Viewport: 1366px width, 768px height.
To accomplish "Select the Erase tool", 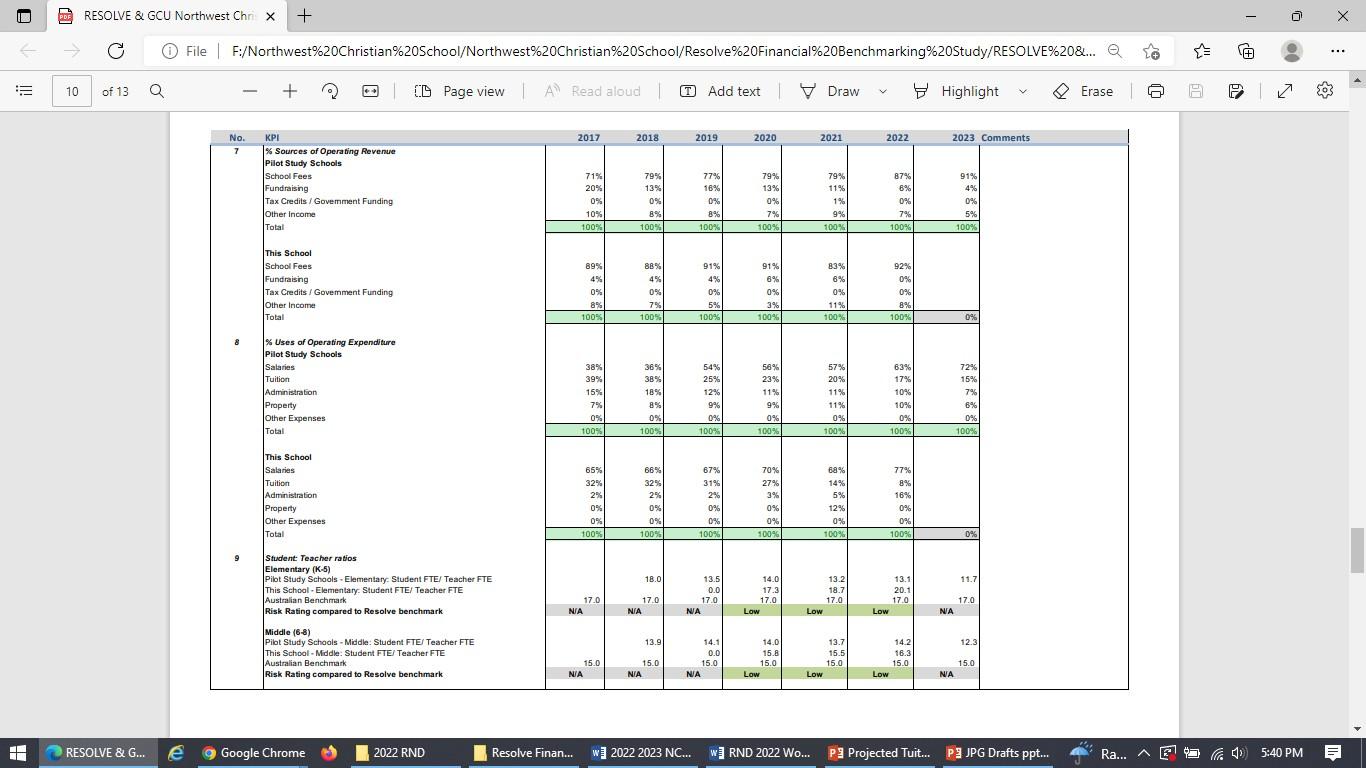I will point(1083,91).
